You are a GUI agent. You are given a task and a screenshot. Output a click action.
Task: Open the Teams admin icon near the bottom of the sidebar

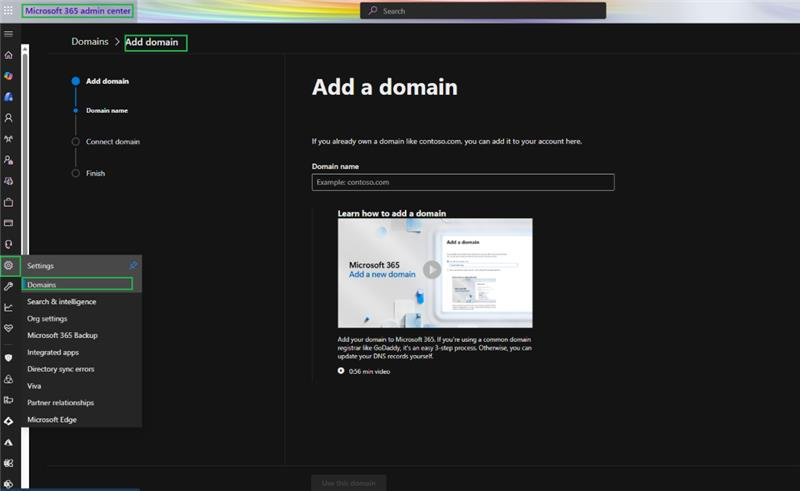pyautogui.click(x=9, y=463)
